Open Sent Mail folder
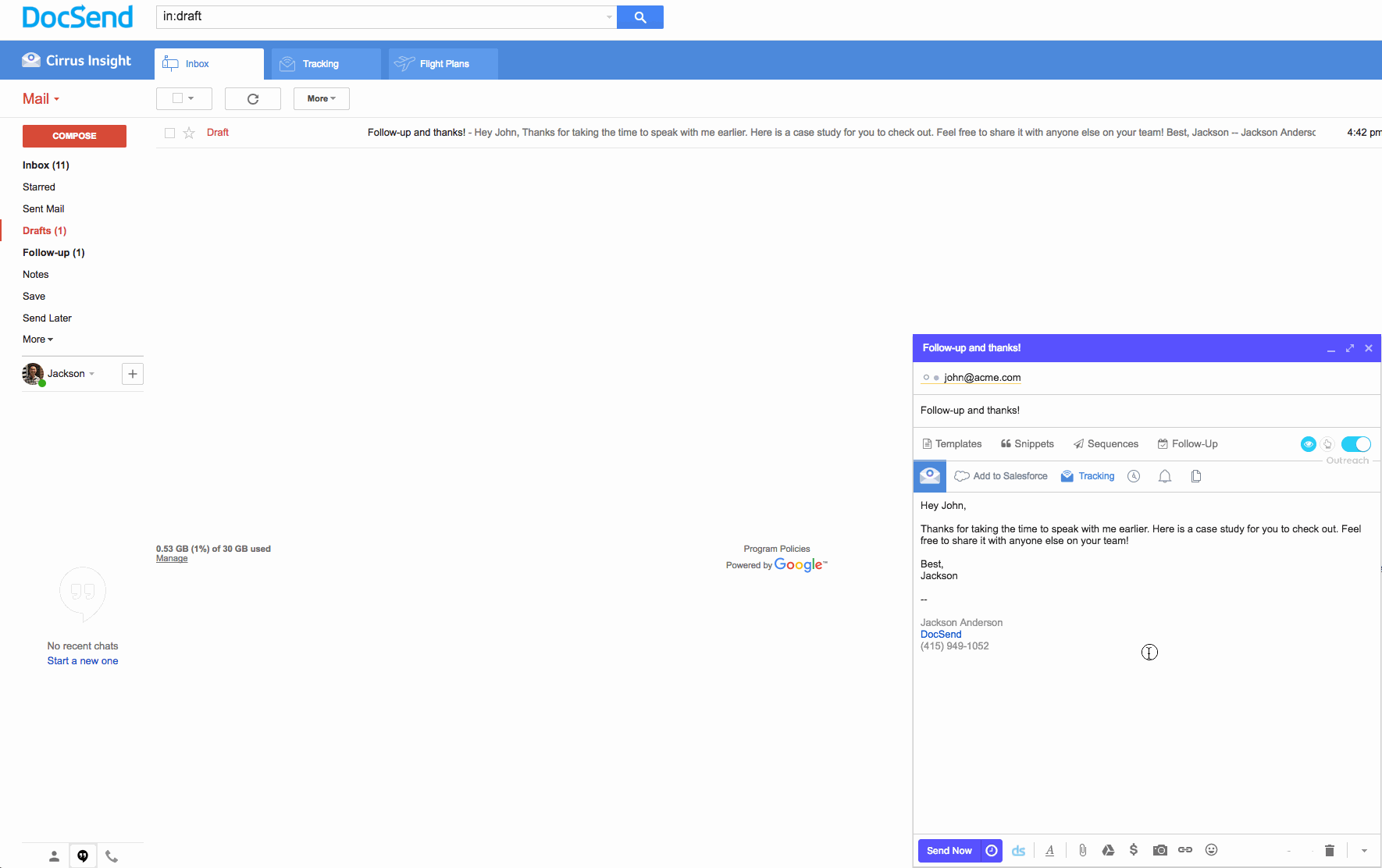 44,209
